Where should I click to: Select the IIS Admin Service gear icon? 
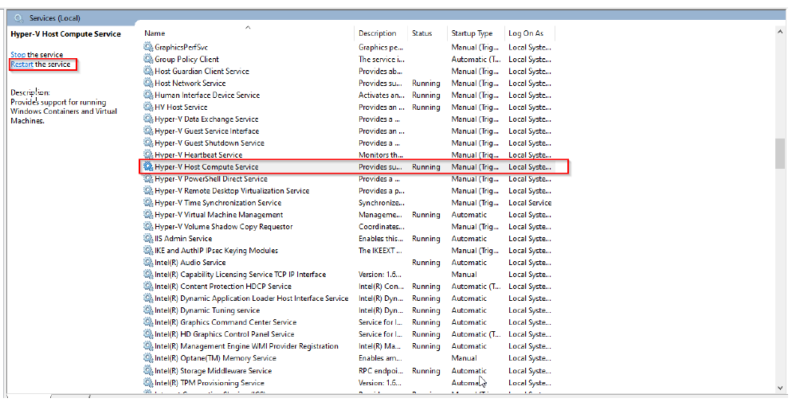[149, 239]
